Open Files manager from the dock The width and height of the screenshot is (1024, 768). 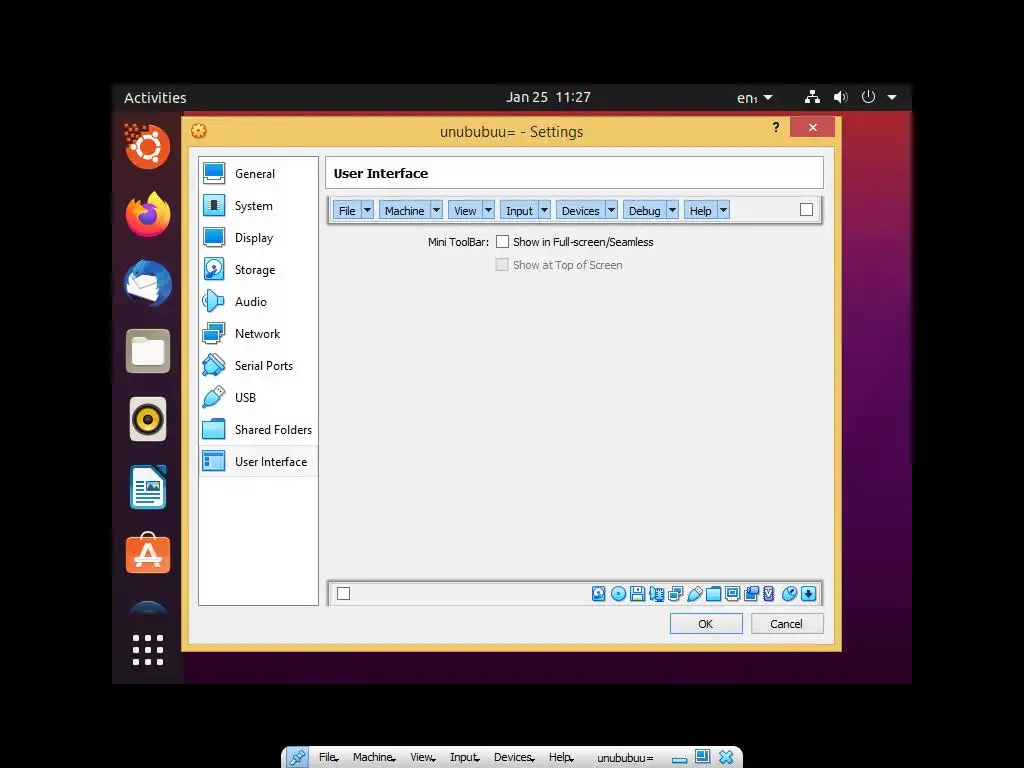(148, 351)
